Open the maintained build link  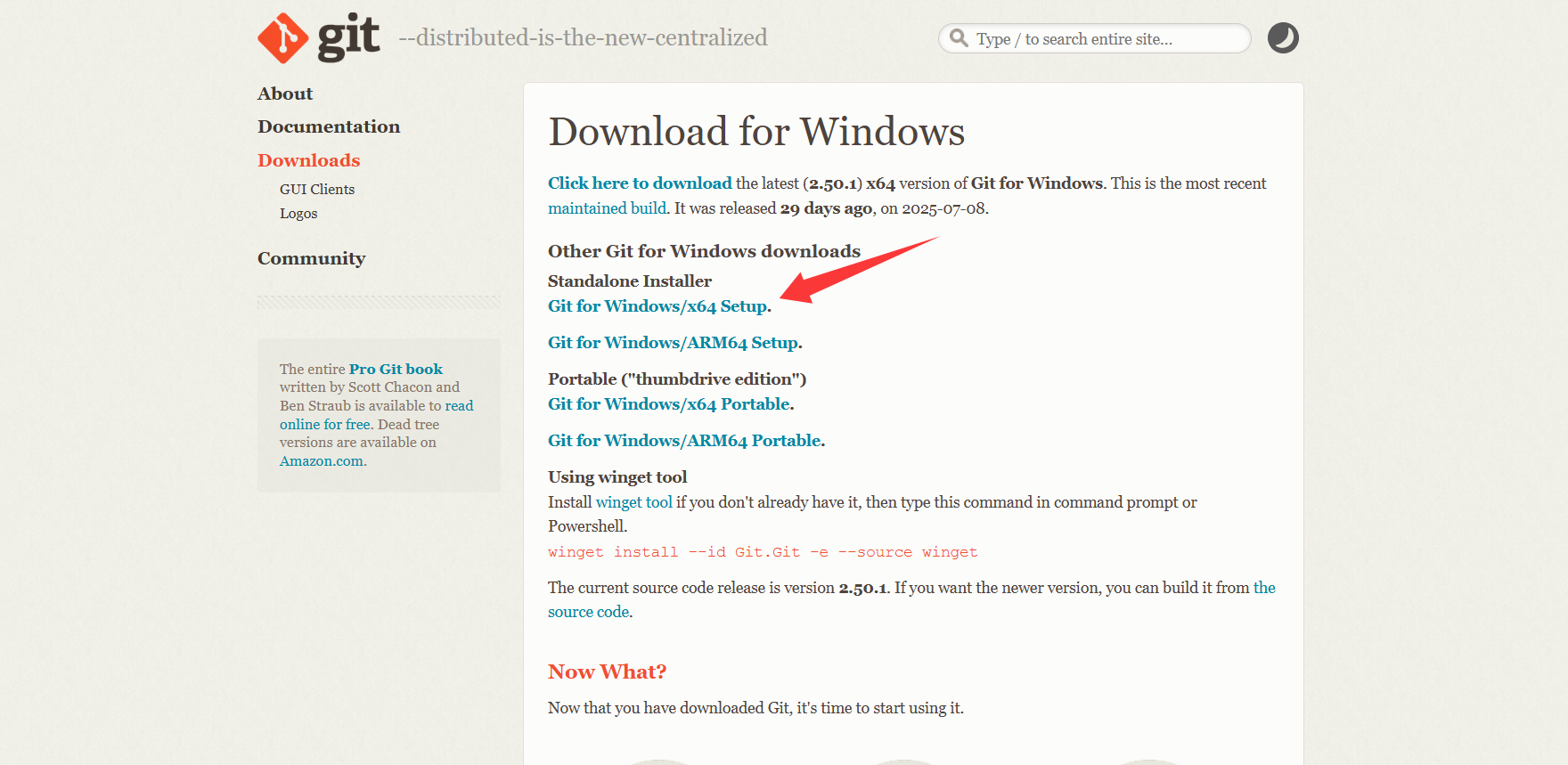click(608, 208)
